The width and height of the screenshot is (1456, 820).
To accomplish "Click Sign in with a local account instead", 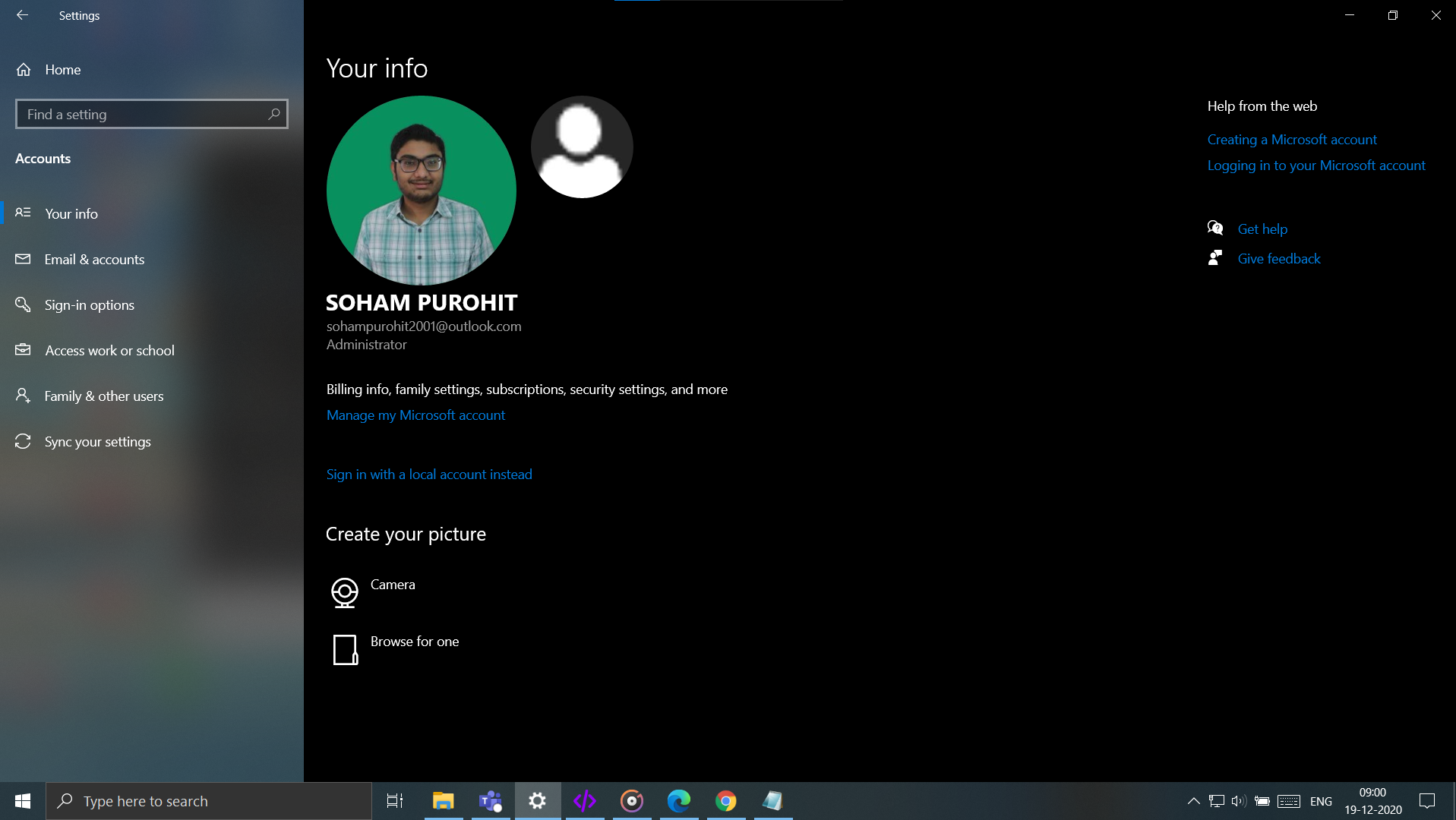I will click(x=429, y=474).
